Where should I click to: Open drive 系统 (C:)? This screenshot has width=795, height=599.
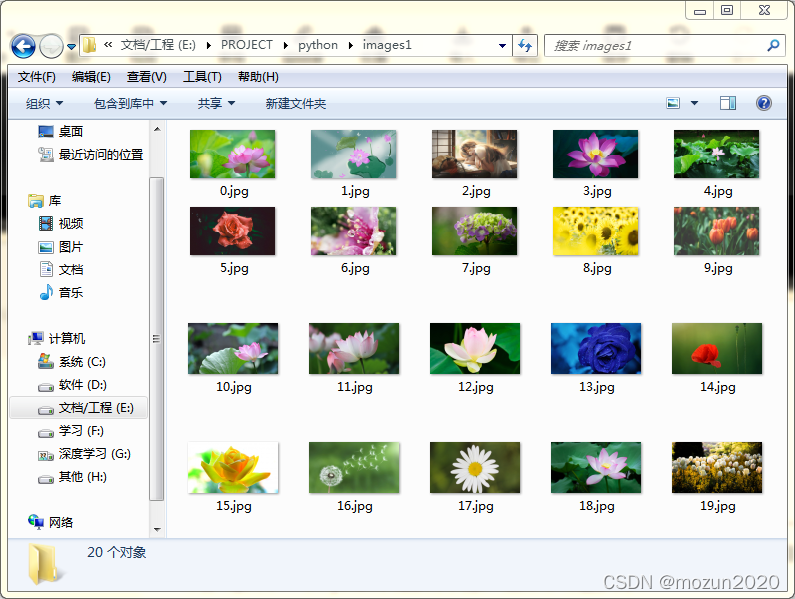pyautogui.click(x=72, y=362)
